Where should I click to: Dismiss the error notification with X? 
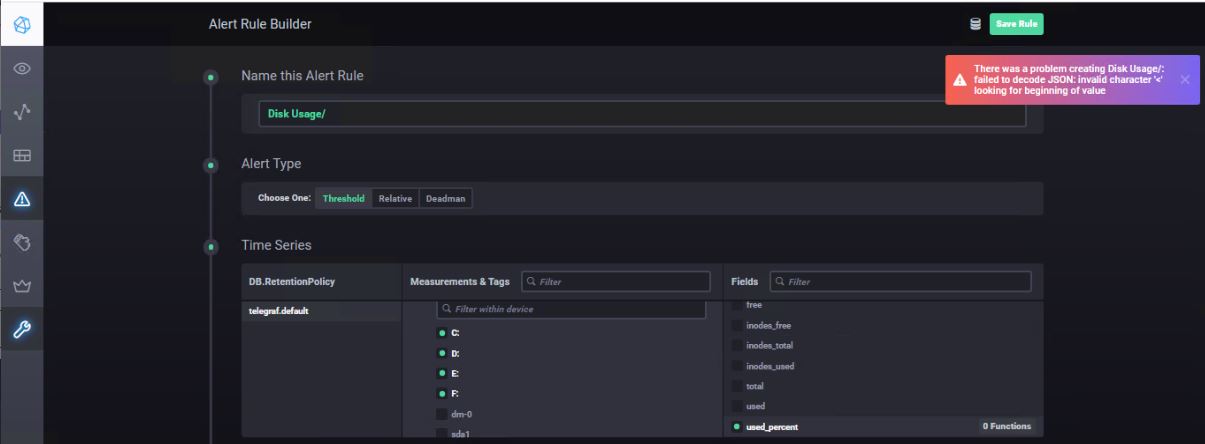(x=1185, y=79)
